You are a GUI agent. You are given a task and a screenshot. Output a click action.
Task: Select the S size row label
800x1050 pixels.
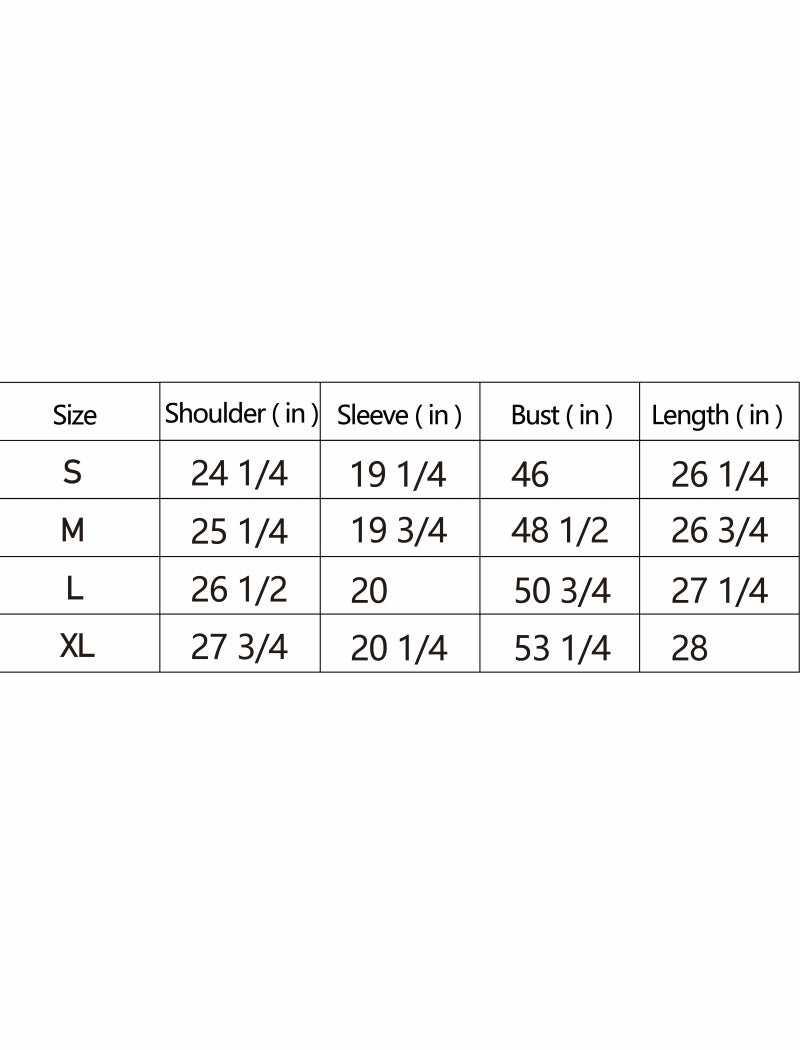(72, 472)
